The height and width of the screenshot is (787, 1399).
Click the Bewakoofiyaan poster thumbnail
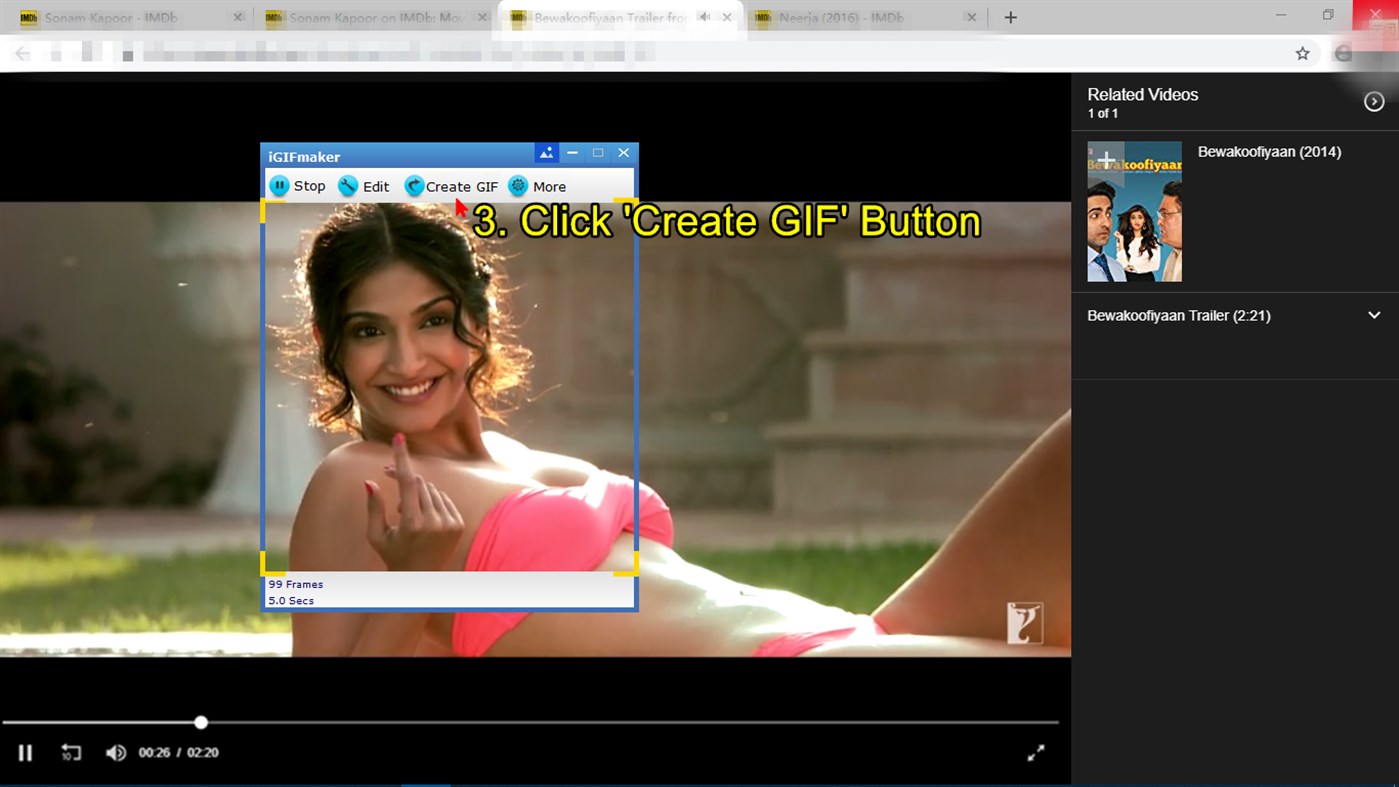(x=1134, y=211)
